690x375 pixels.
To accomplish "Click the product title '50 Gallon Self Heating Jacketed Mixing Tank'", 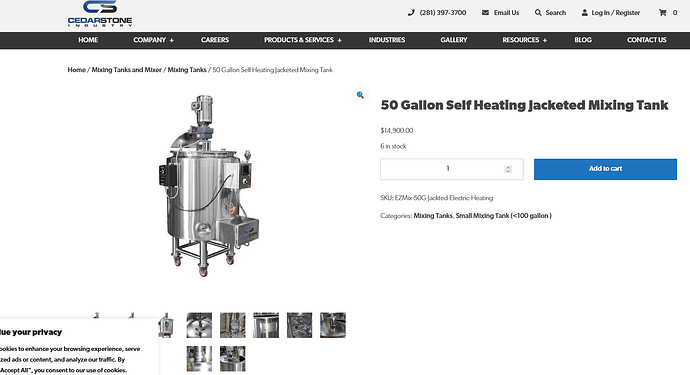I will (x=525, y=105).
